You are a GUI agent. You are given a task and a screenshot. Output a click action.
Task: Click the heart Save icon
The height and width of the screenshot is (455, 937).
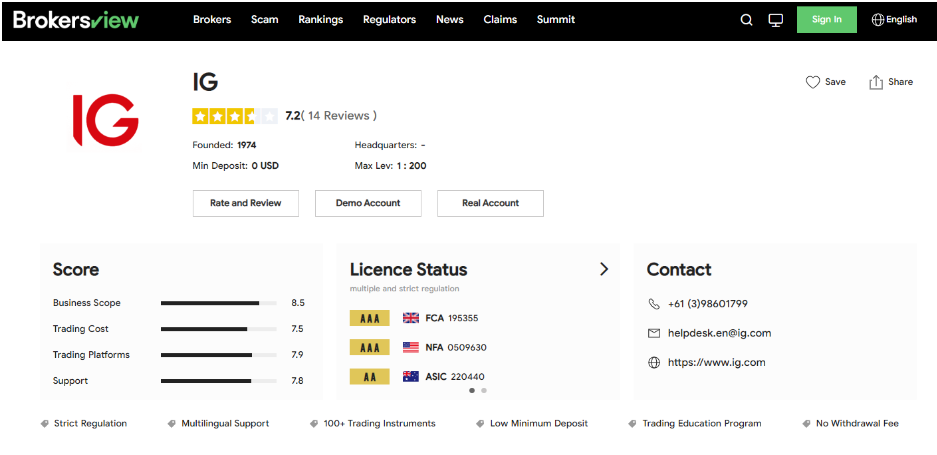click(x=813, y=82)
